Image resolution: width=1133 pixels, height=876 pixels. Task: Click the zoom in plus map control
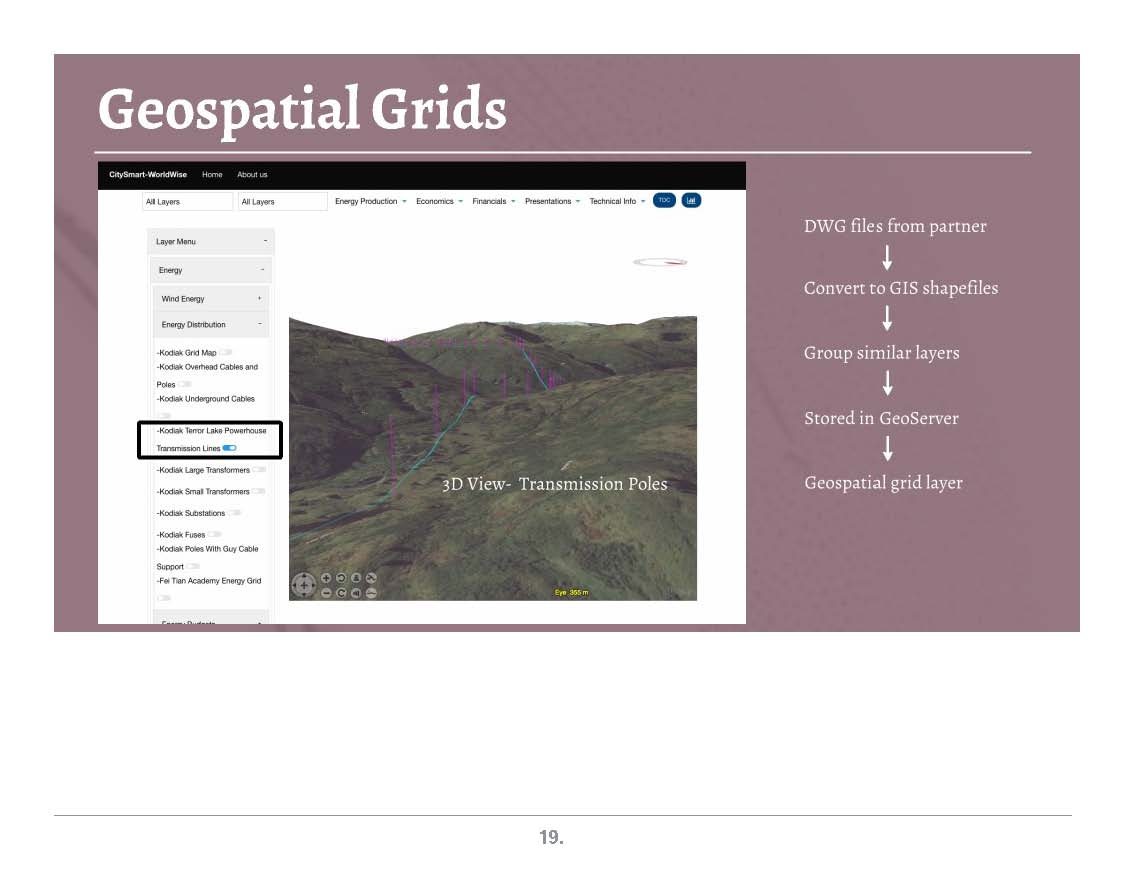pyautogui.click(x=326, y=579)
